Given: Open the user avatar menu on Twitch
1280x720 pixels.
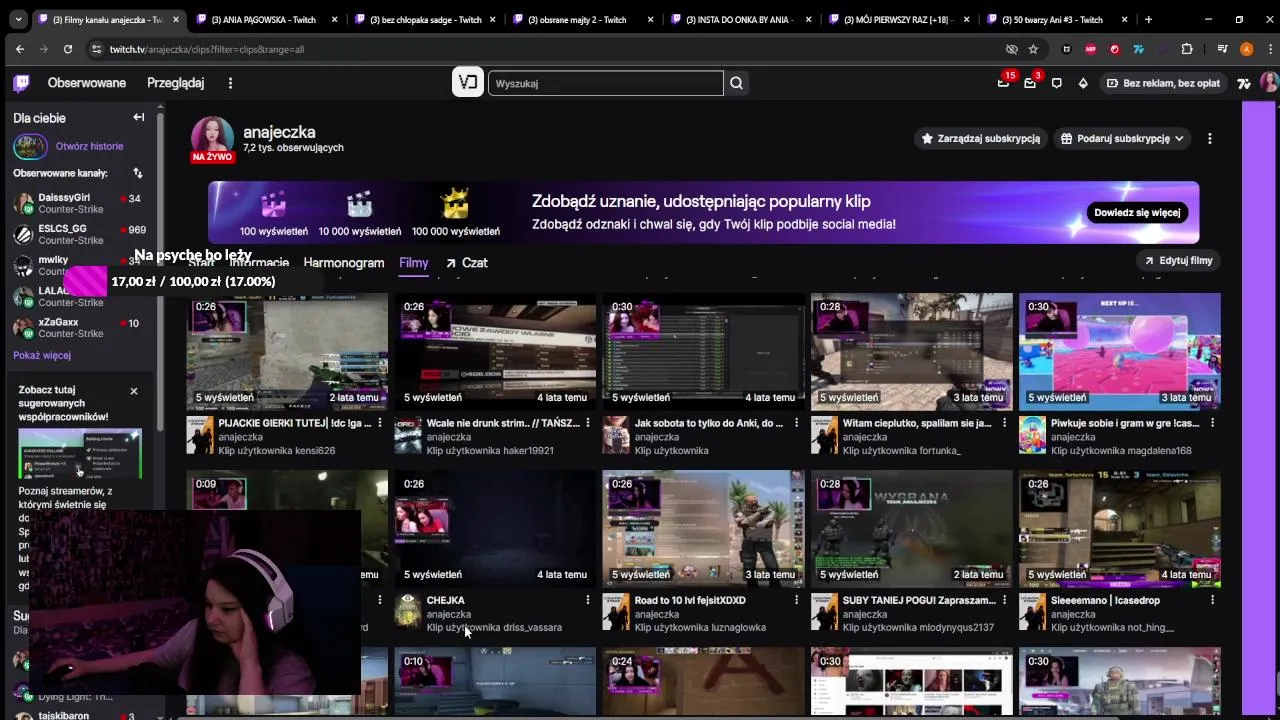Looking at the screenshot, I should [1268, 83].
